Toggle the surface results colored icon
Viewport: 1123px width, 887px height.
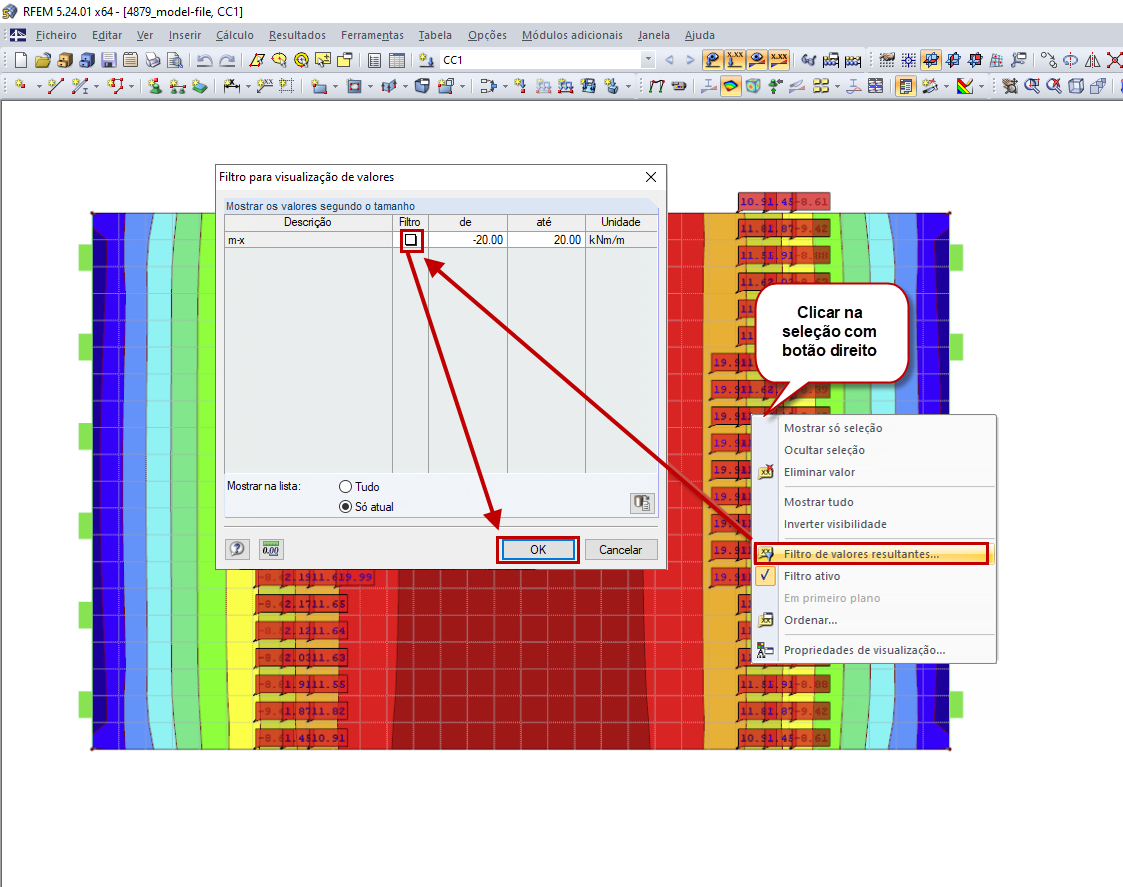point(731,87)
